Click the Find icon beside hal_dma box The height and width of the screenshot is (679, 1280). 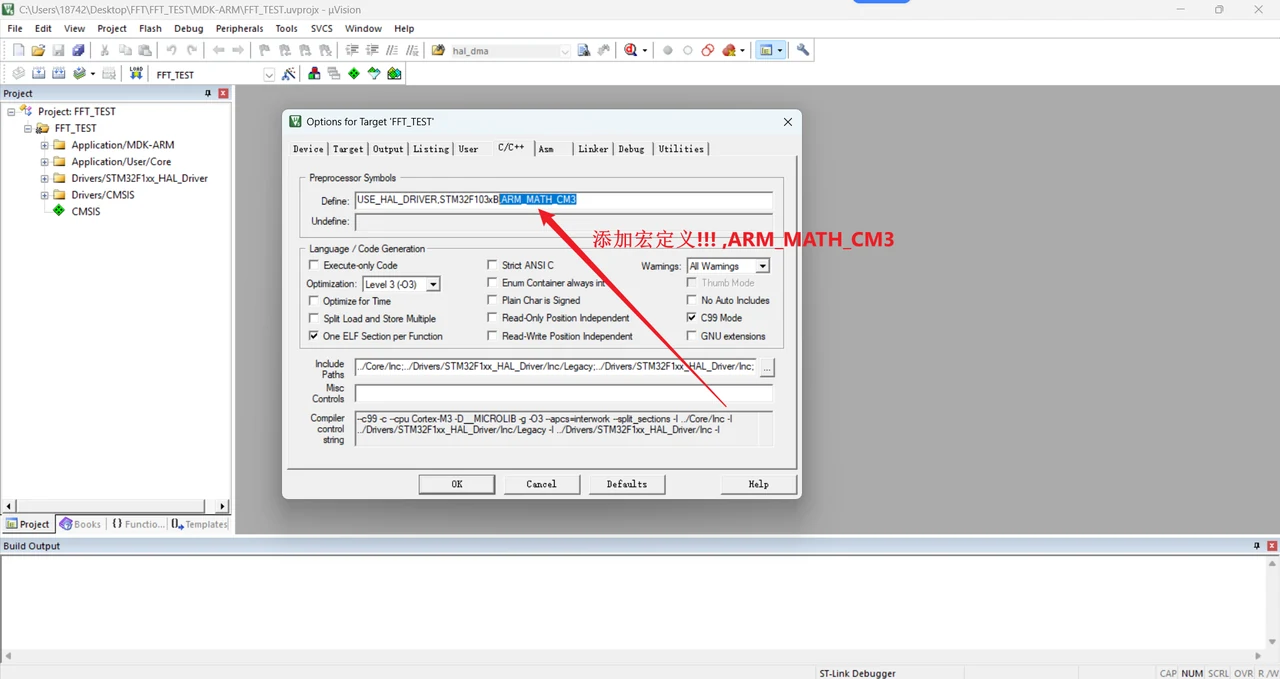click(x=584, y=50)
